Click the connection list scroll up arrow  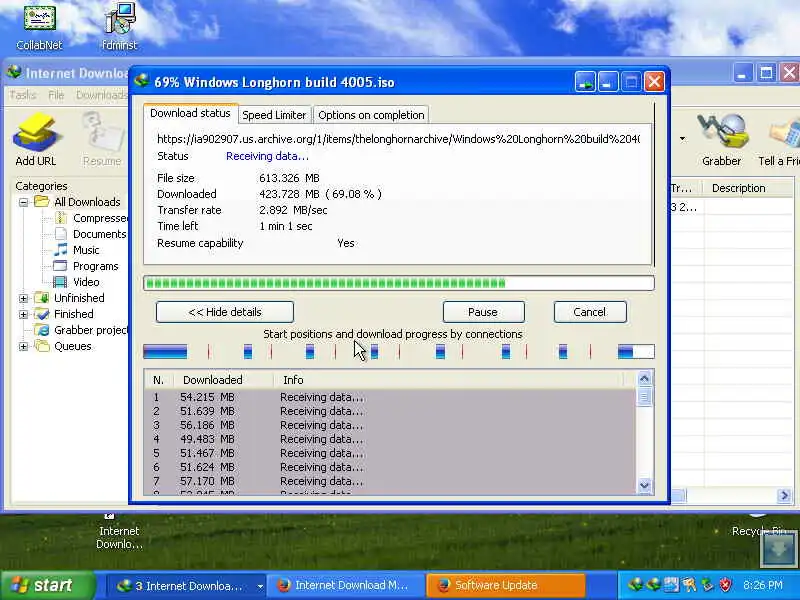(x=644, y=379)
